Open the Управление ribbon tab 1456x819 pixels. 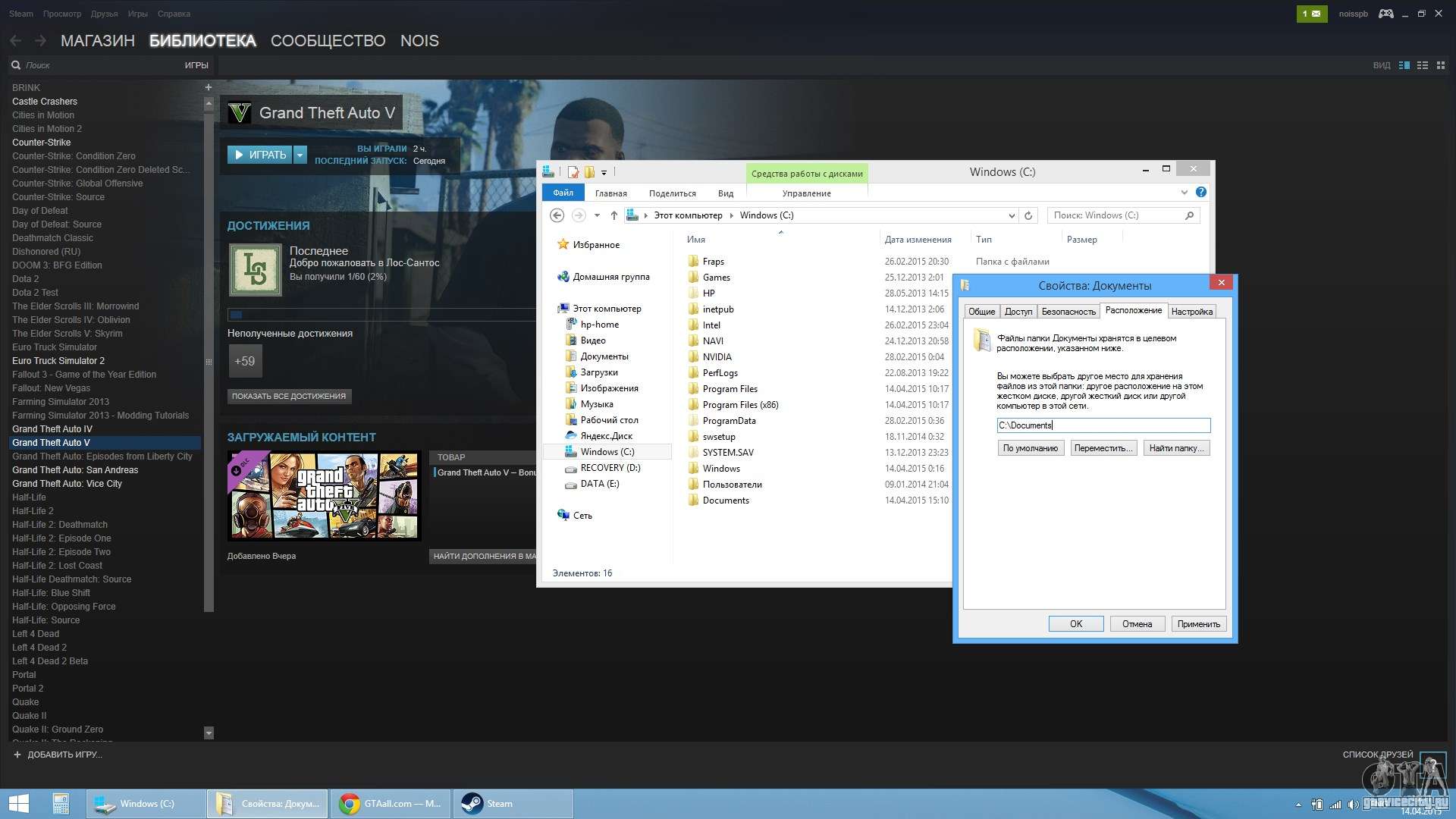tap(806, 193)
